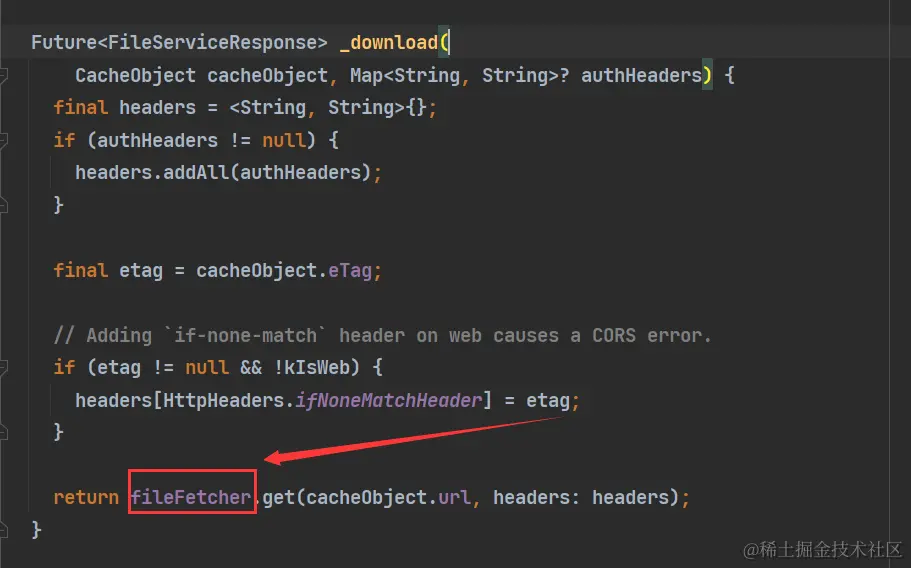Toggle fold marker beside CacheObject parameter line
This screenshot has width=911, height=568.
[x=2, y=75]
